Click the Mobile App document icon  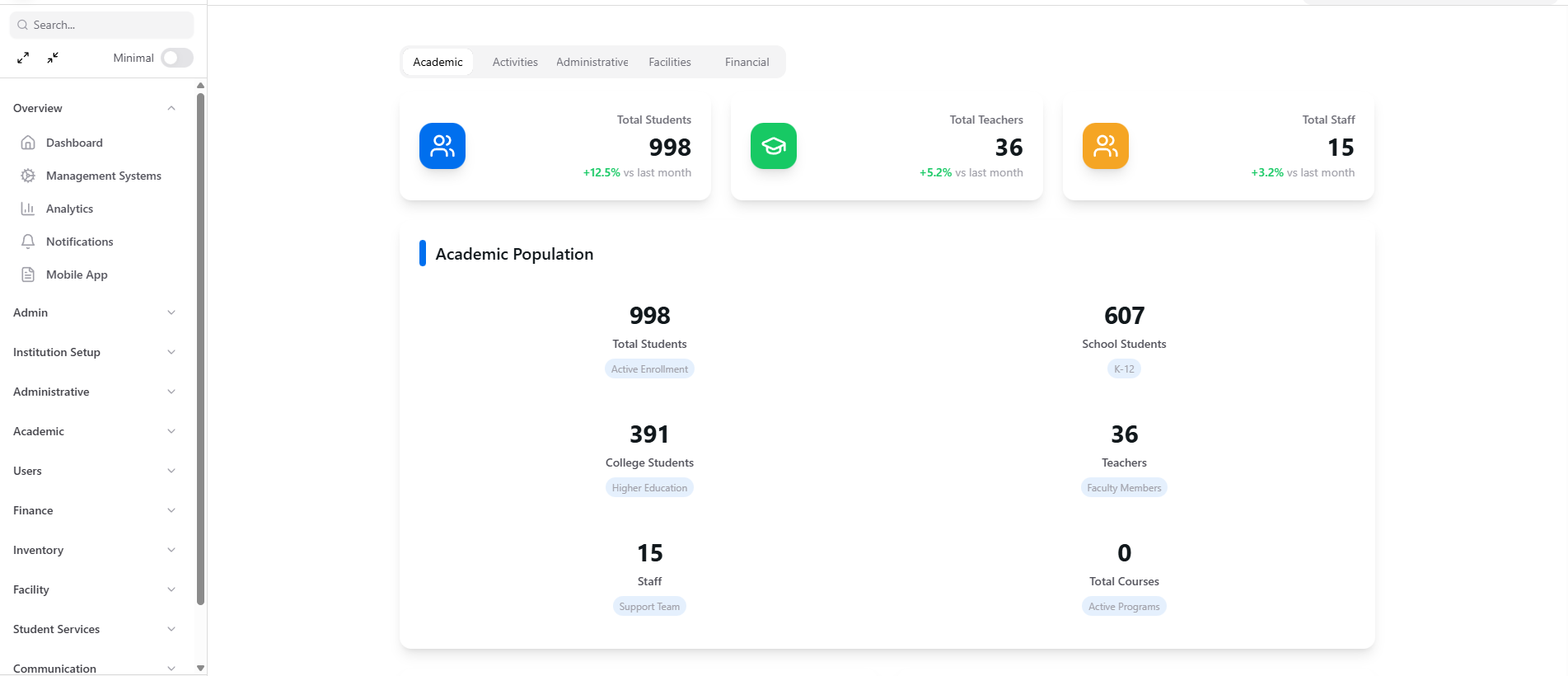28,275
